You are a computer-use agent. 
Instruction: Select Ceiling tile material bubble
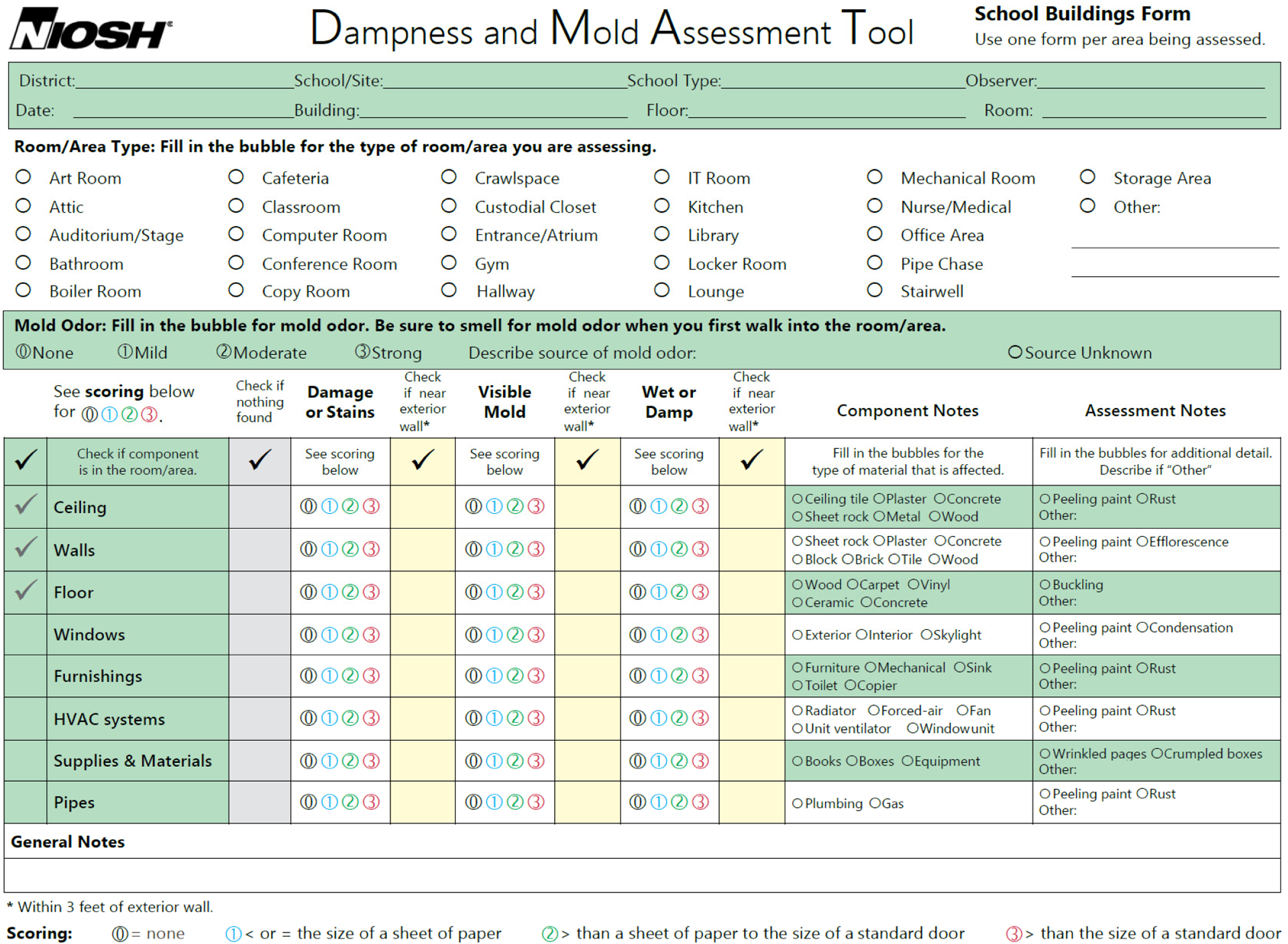point(798,499)
